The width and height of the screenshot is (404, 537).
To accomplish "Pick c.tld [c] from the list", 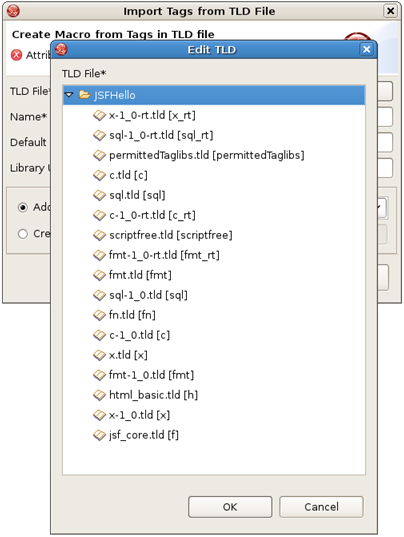I will coord(128,175).
